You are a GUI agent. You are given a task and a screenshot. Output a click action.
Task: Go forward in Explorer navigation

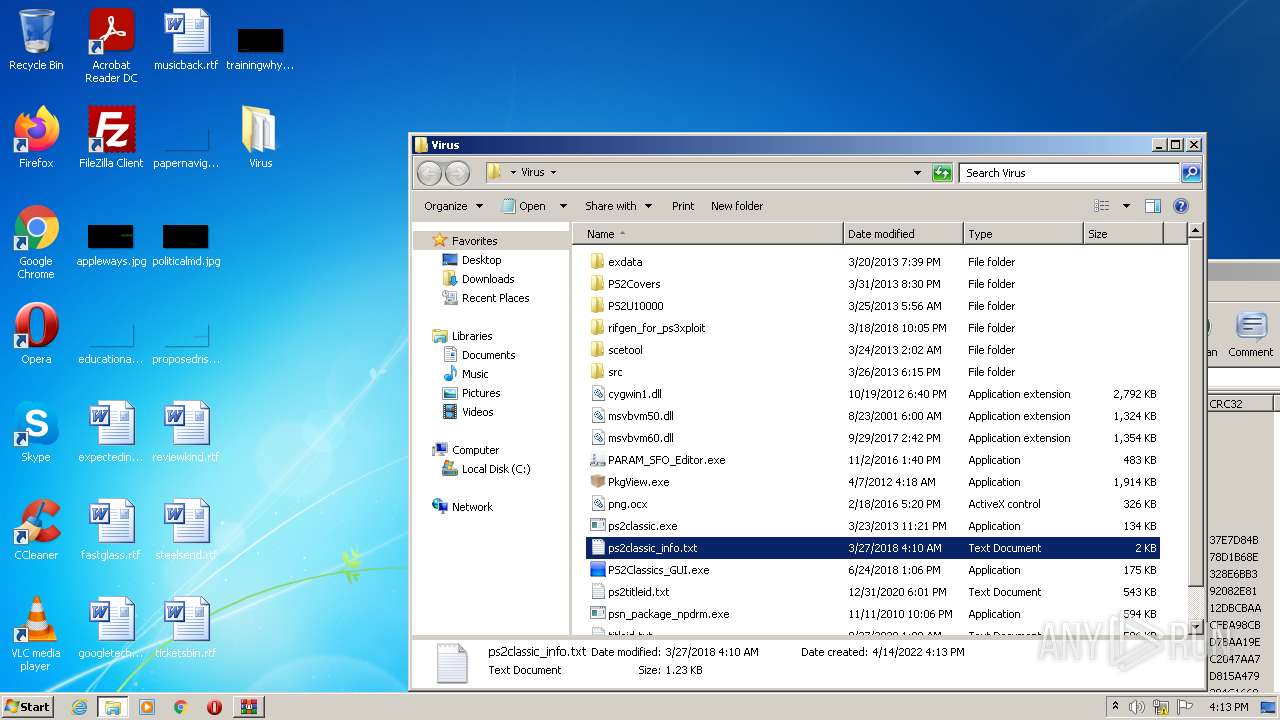tap(457, 173)
